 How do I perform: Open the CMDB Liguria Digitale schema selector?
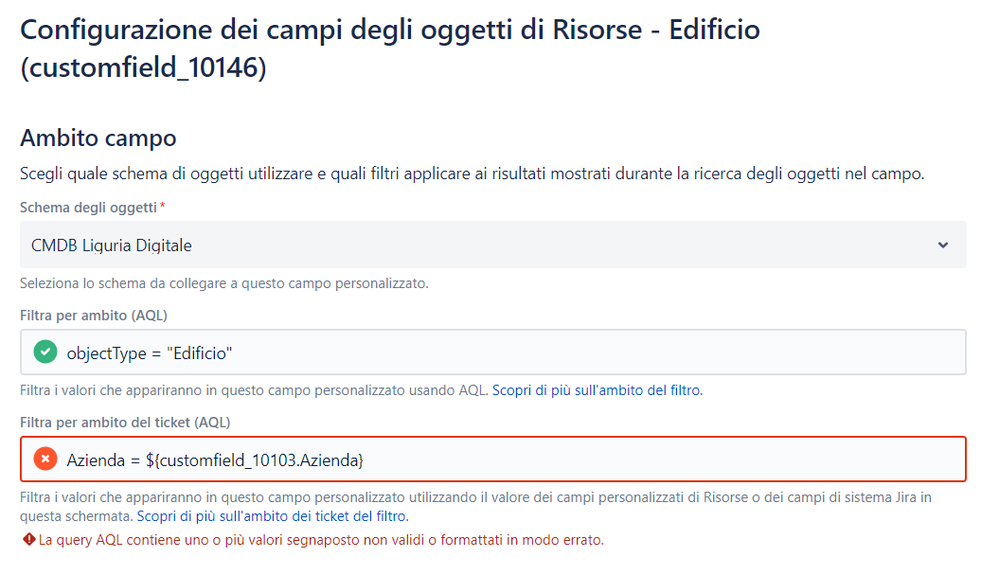(493, 245)
